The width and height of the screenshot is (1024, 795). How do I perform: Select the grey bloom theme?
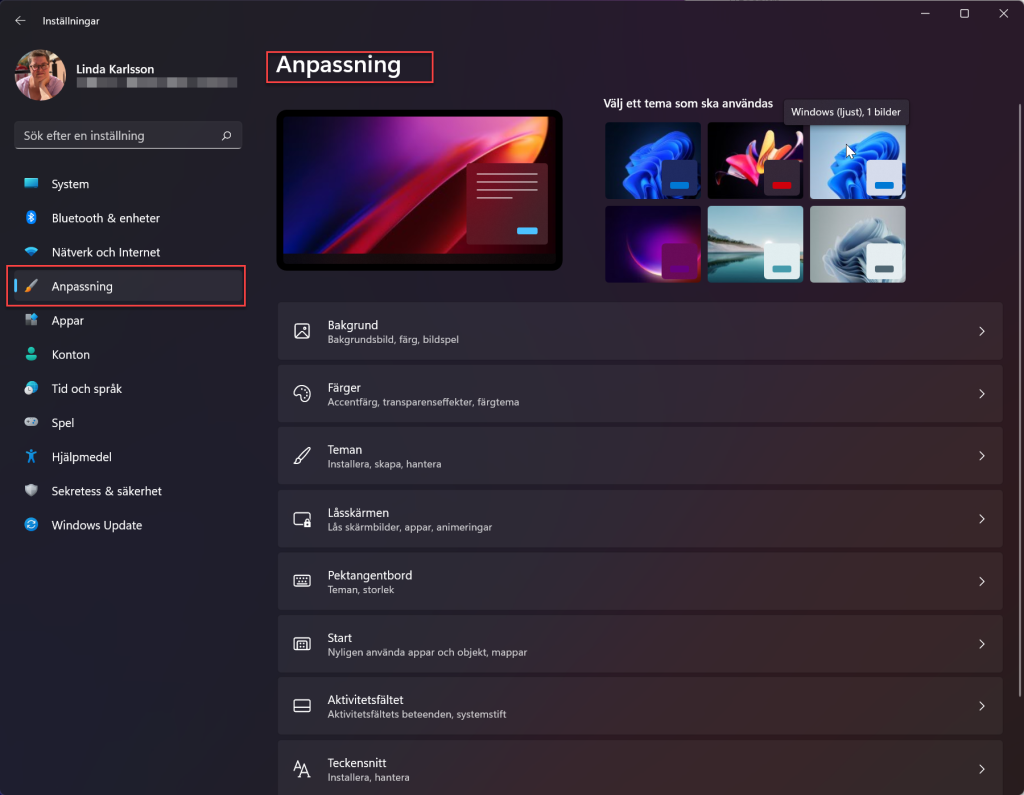point(857,244)
